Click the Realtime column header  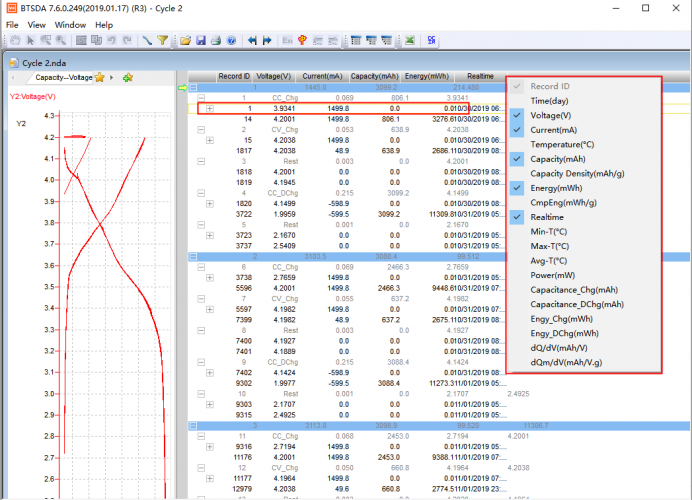[x=480, y=76]
